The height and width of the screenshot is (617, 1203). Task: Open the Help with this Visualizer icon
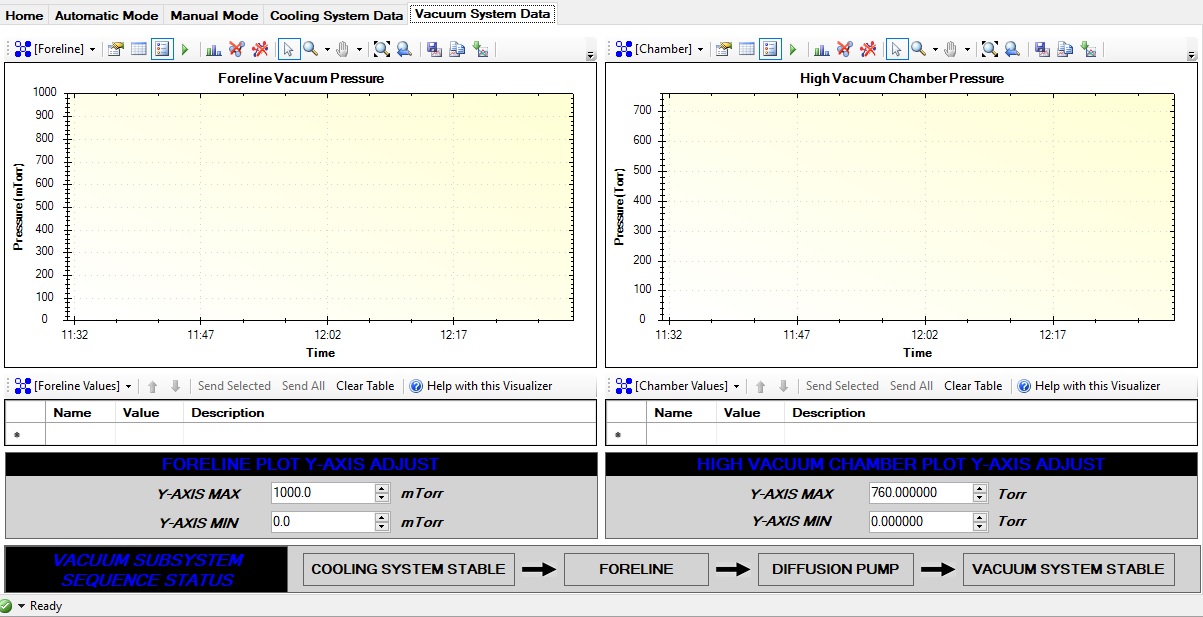(415, 385)
